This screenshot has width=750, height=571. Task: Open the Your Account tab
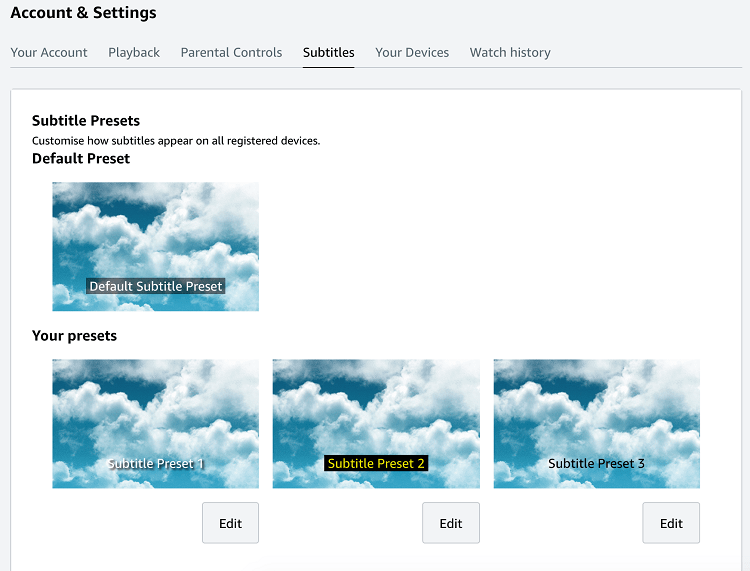pos(49,52)
